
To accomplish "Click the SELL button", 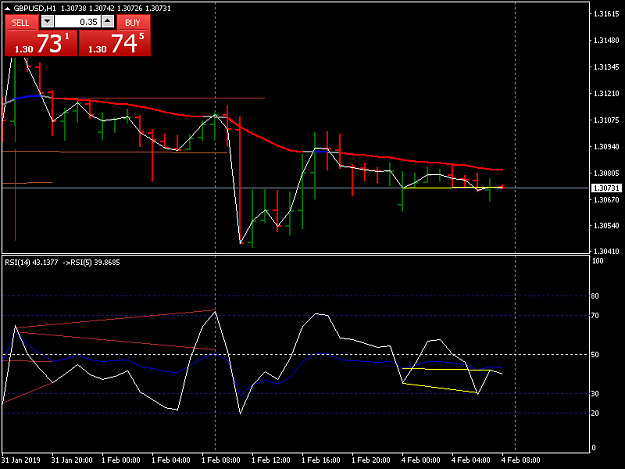I will 21,22.
